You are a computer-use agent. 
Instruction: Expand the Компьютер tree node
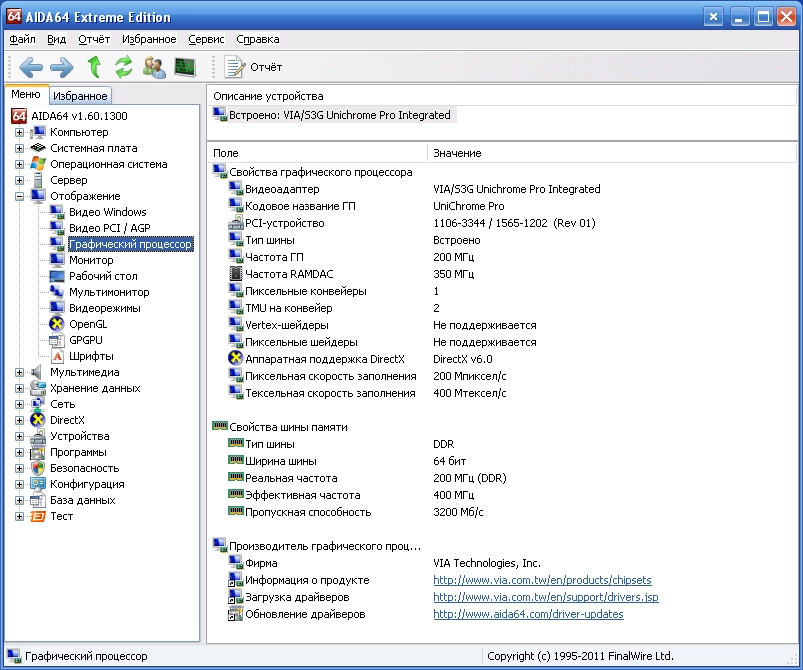click(x=19, y=132)
